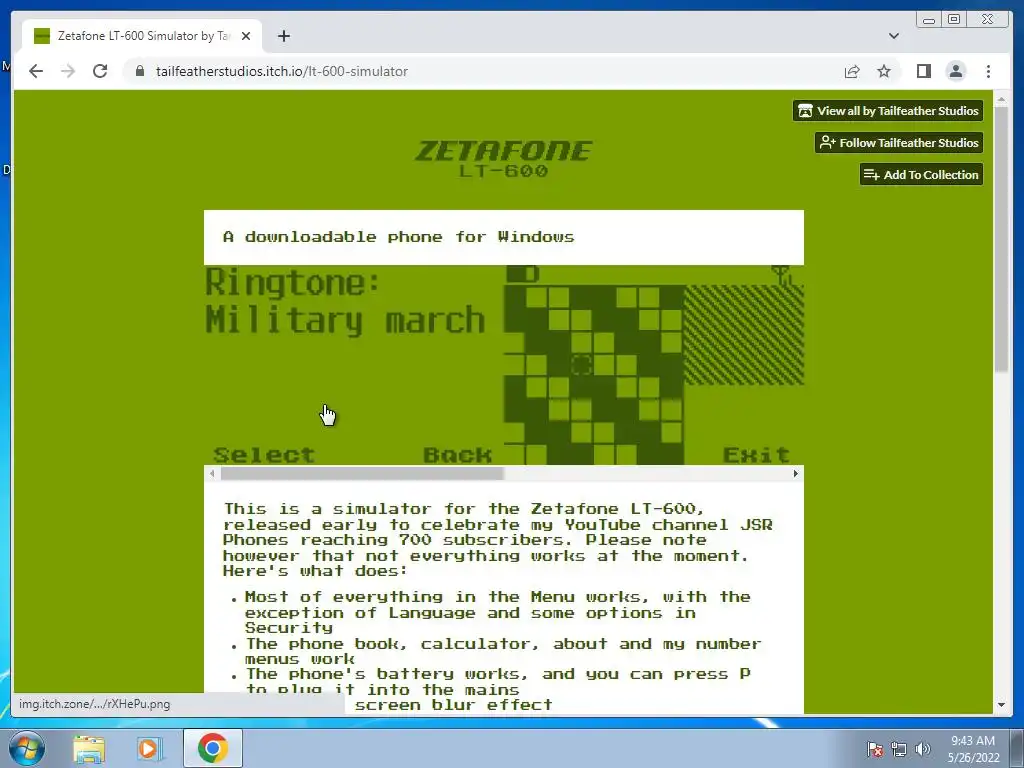Add To Collection button
Screen dimensions: 1024x768
[x=921, y=174]
